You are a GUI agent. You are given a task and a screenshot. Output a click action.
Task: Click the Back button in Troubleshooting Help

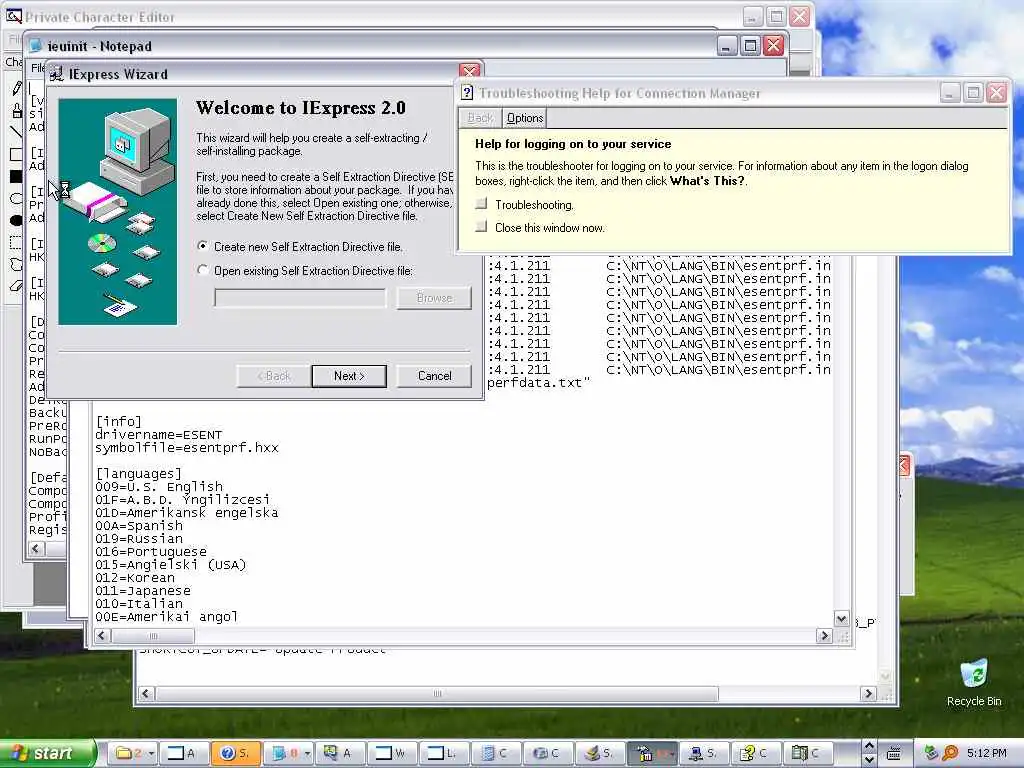point(480,118)
